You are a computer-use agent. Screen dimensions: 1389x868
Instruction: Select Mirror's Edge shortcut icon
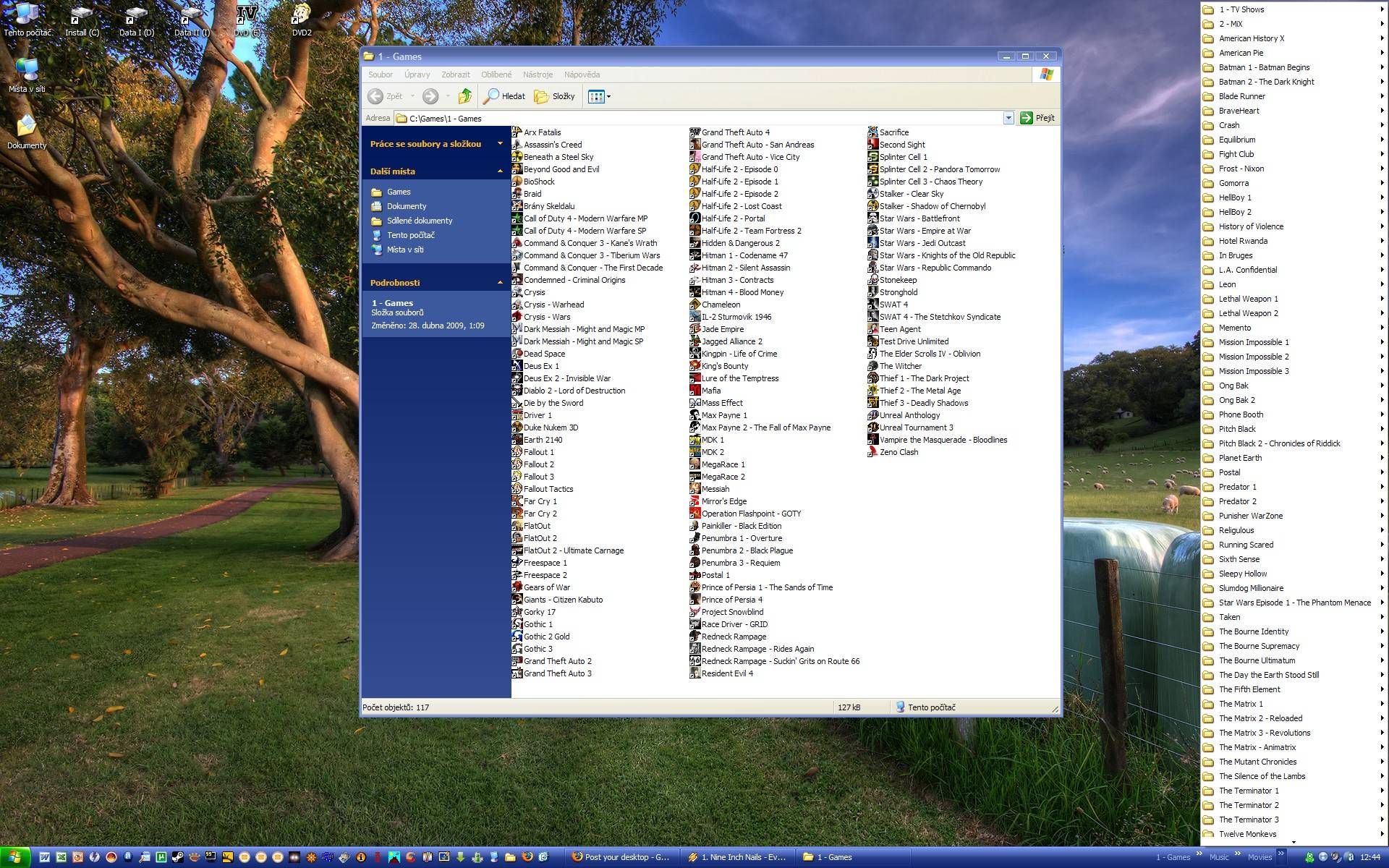(695, 501)
